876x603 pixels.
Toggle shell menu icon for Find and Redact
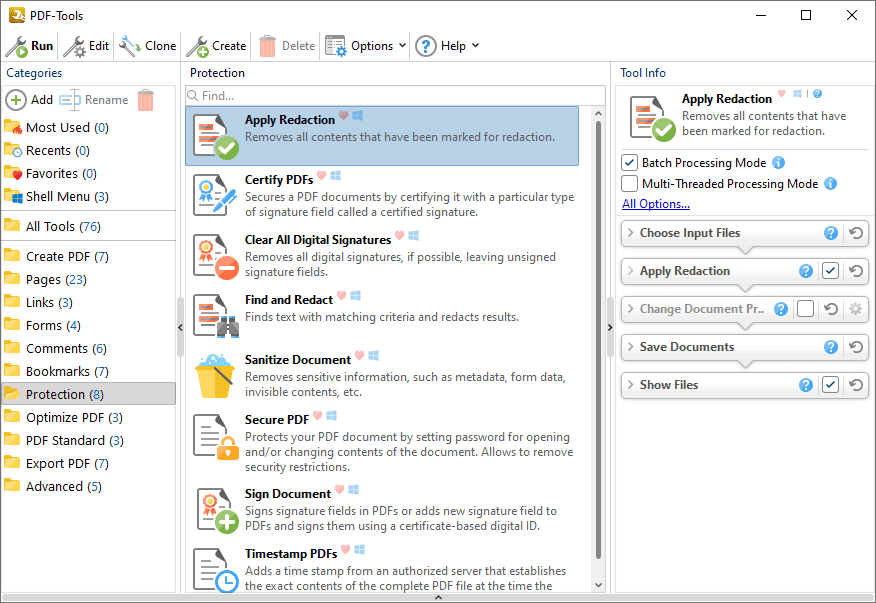[355, 295]
